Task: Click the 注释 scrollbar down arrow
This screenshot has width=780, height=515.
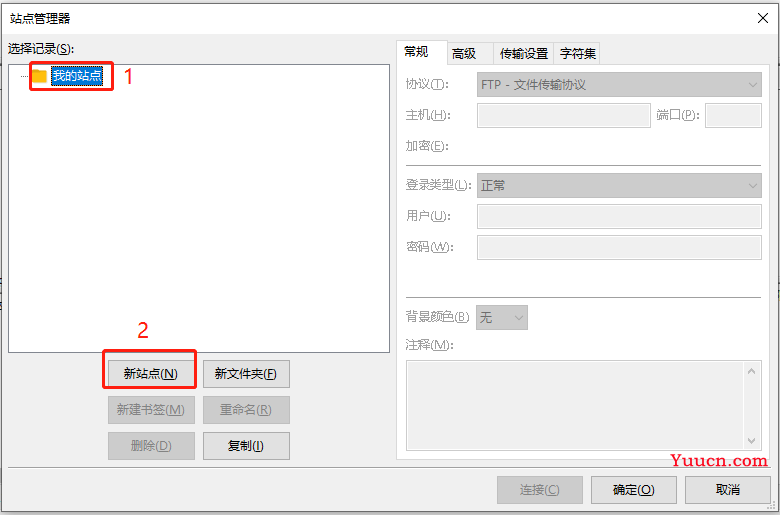Action: (x=752, y=441)
